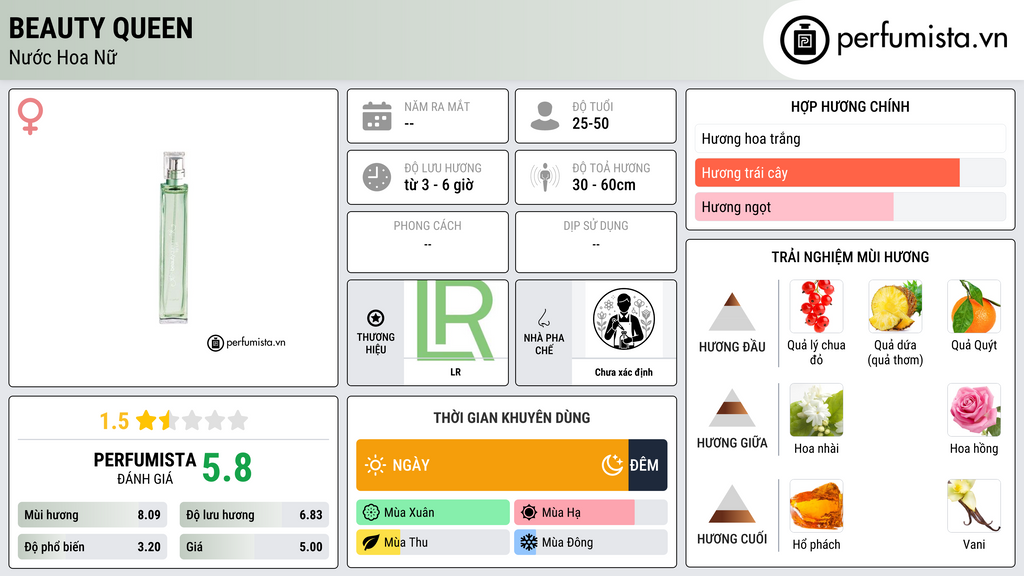The image size is (1024, 576).
Task: Click the pineapple Quả dứa image
Action: click(x=895, y=306)
